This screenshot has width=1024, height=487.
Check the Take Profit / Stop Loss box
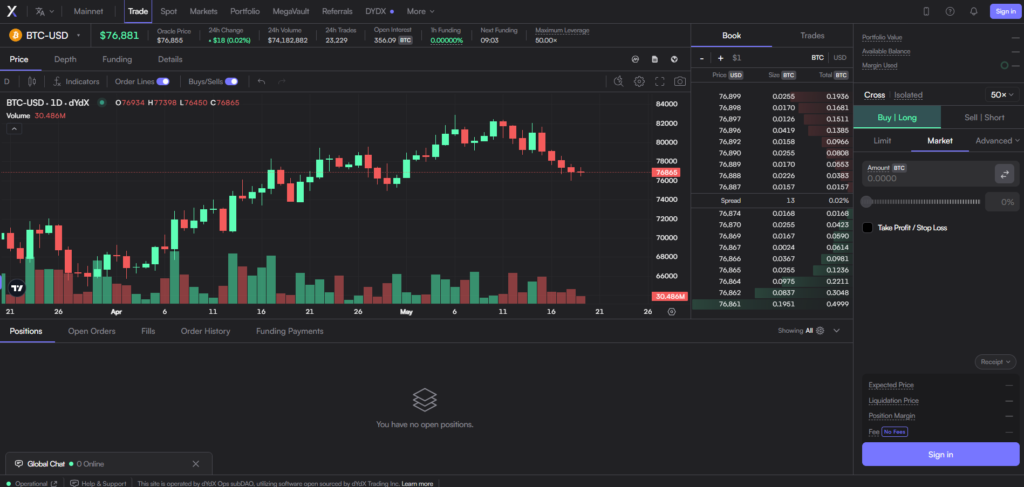[x=867, y=228]
